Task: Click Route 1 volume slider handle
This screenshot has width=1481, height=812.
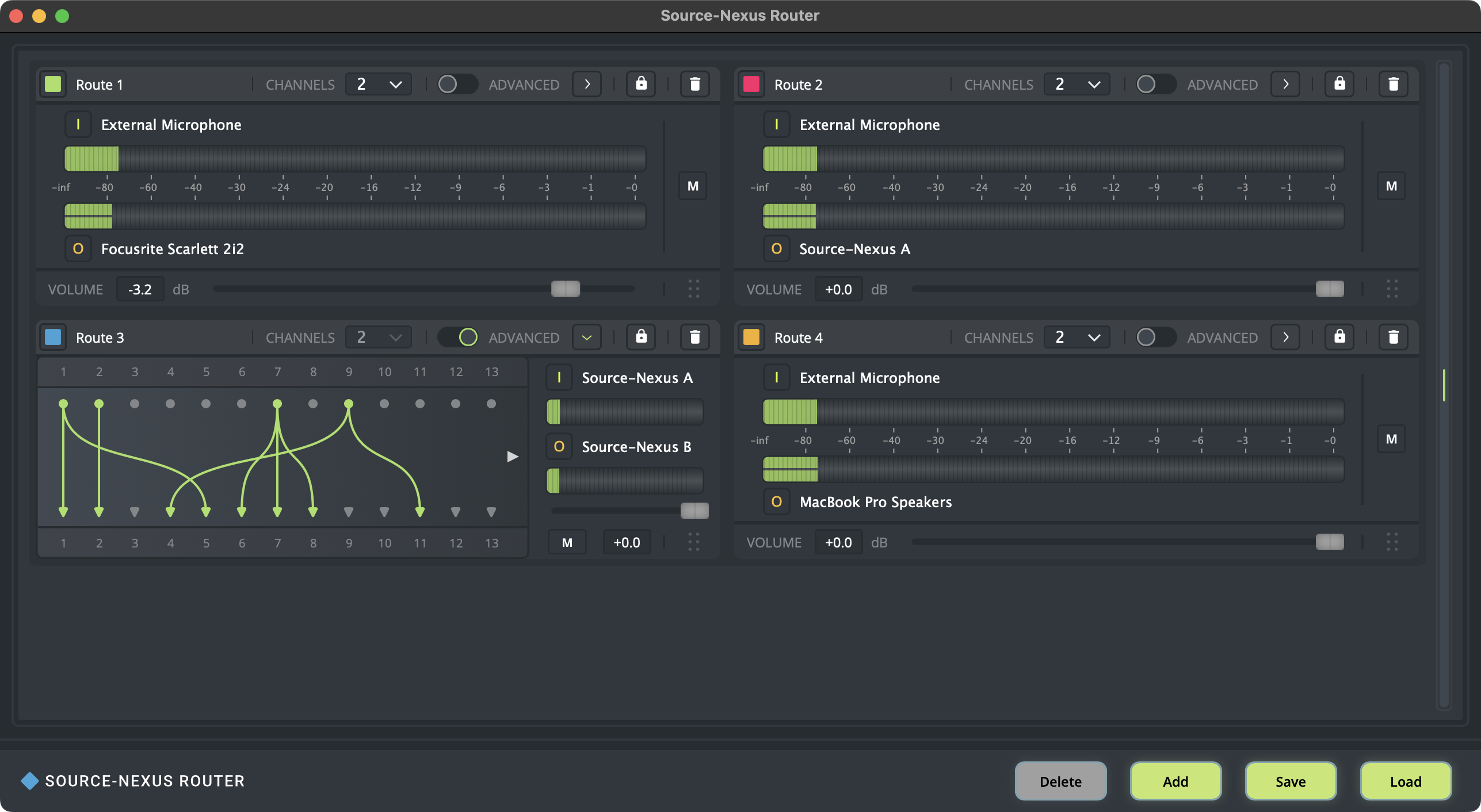Action: pyautogui.click(x=565, y=289)
